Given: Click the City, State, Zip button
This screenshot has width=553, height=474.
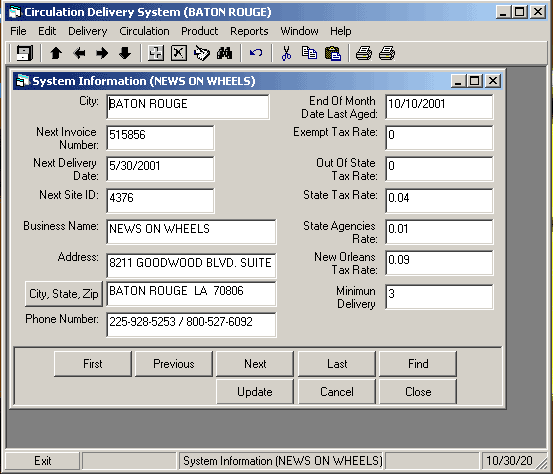Looking at the screenshot, I should [x=63, y=294].
